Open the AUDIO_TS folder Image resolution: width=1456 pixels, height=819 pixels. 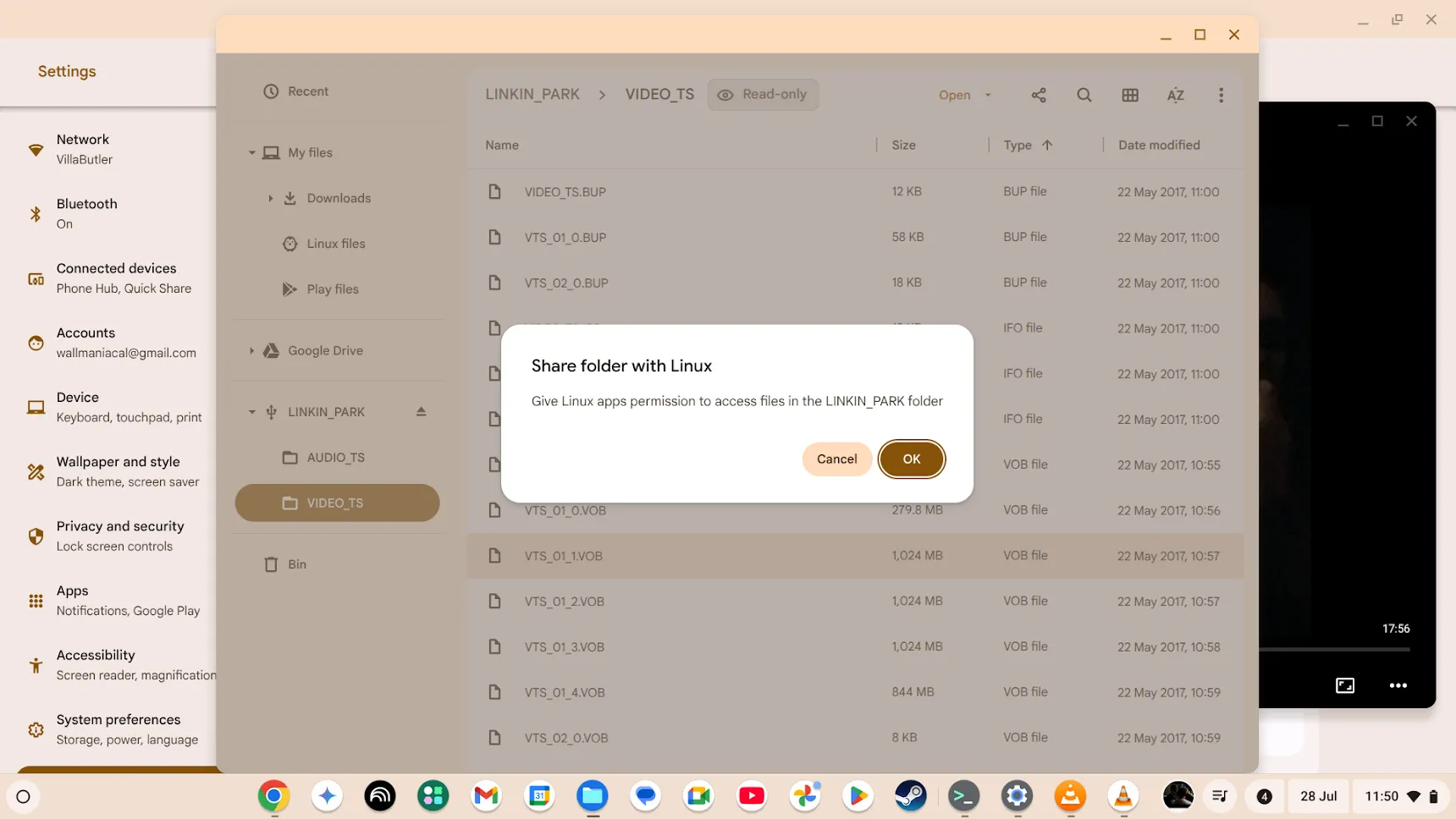coord(338,457)
